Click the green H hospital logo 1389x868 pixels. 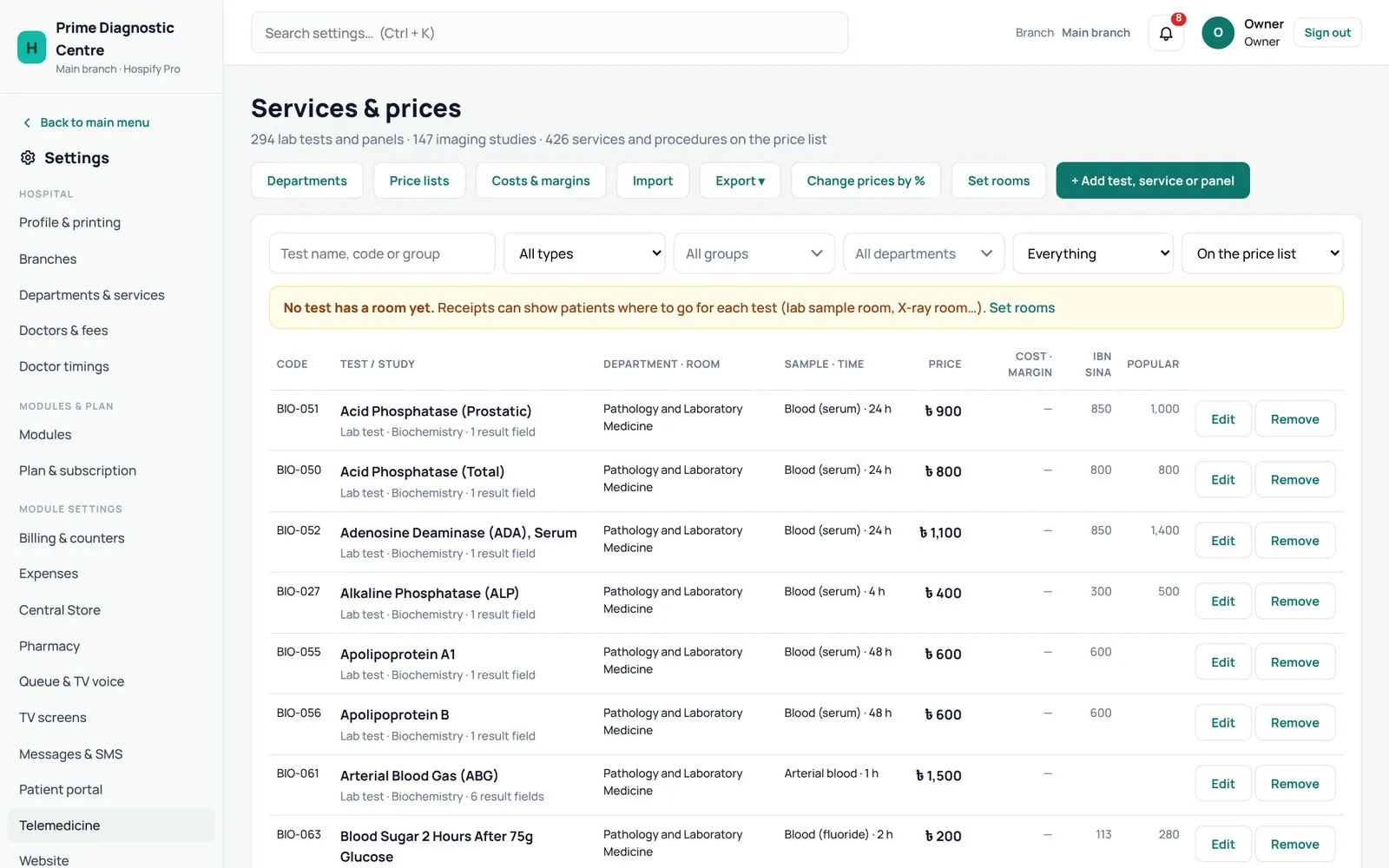pos(32,48)
